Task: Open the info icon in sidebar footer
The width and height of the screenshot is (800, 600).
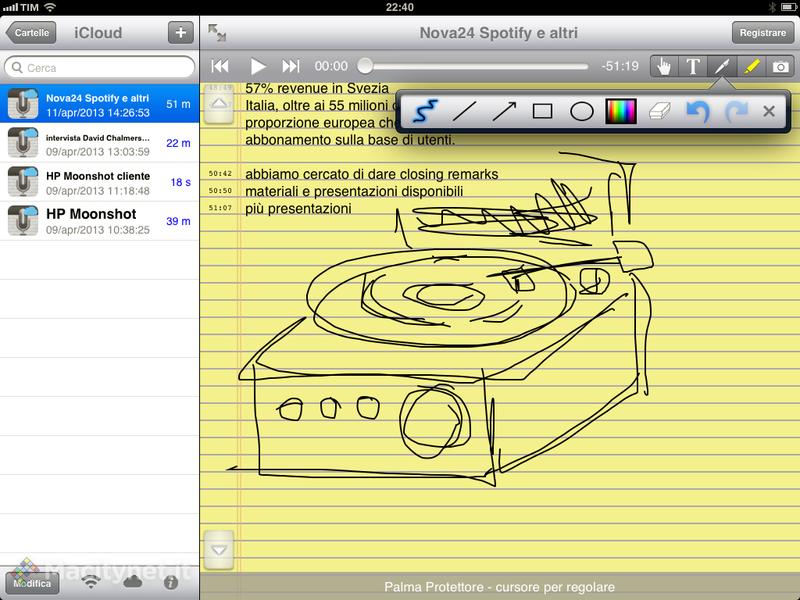Action: 171,582
